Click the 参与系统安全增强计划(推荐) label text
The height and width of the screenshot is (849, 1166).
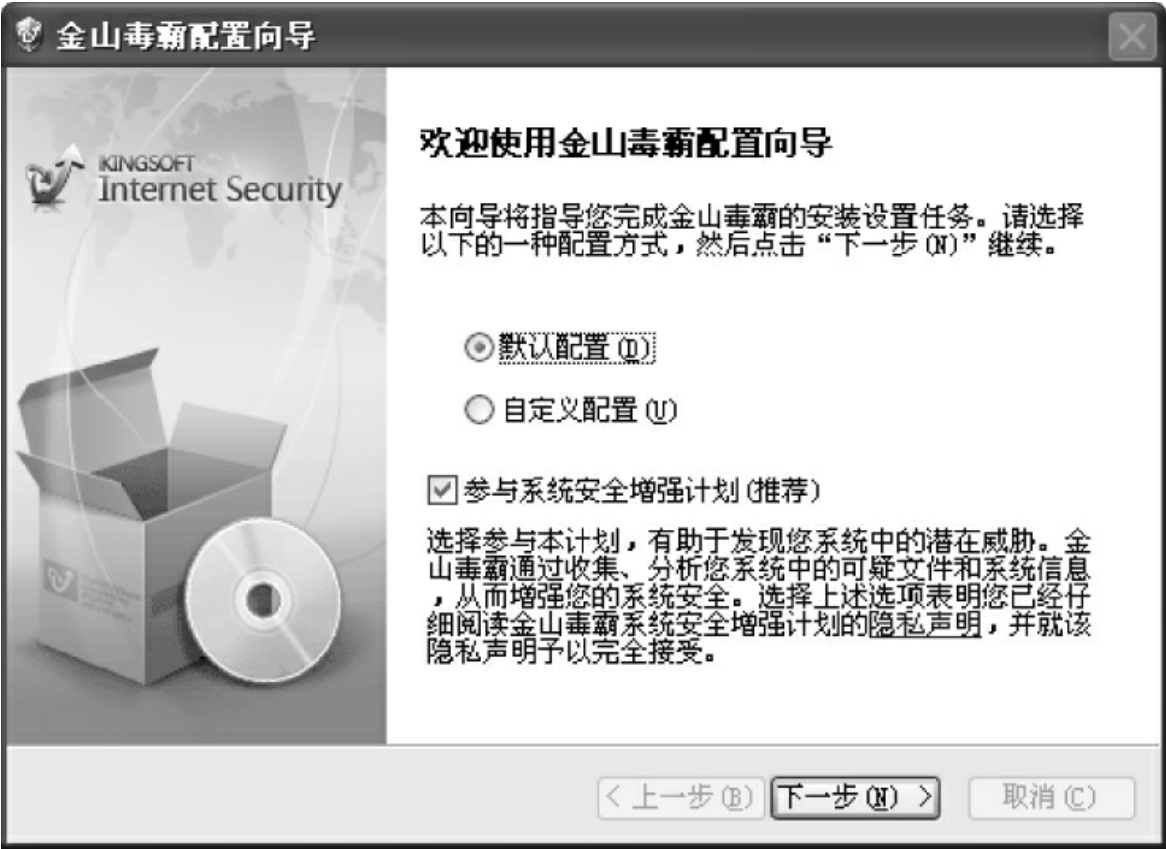(x=642, y=490)
